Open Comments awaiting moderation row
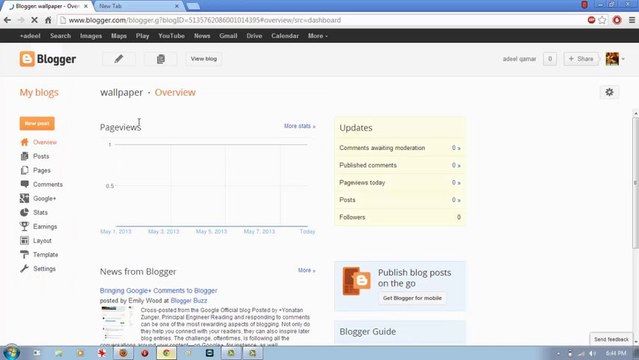The image size is (639, 360). click(x=400, y=148)
